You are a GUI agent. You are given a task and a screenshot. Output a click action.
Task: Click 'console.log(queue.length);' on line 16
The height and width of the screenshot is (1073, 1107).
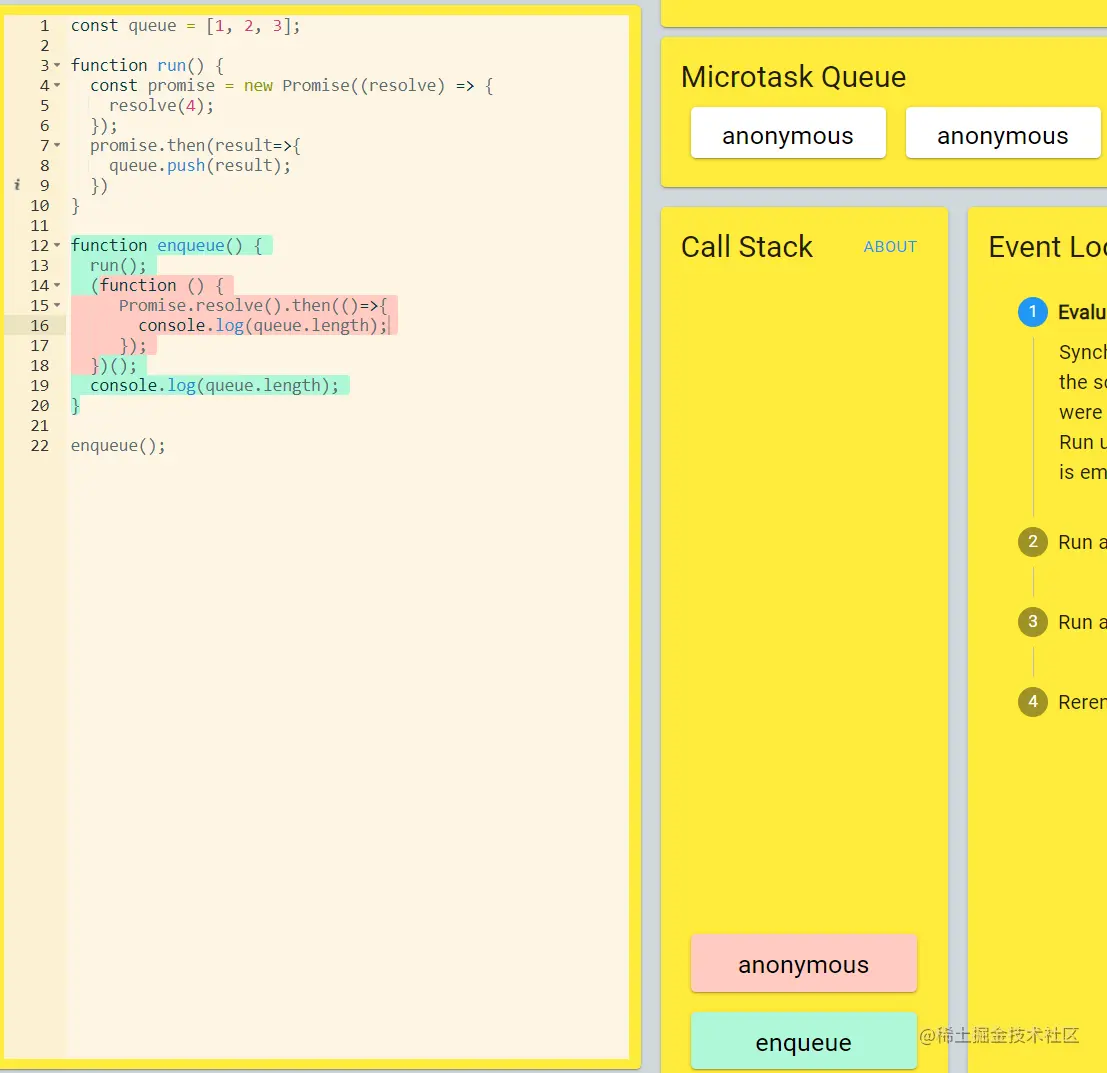pos(263,326)
